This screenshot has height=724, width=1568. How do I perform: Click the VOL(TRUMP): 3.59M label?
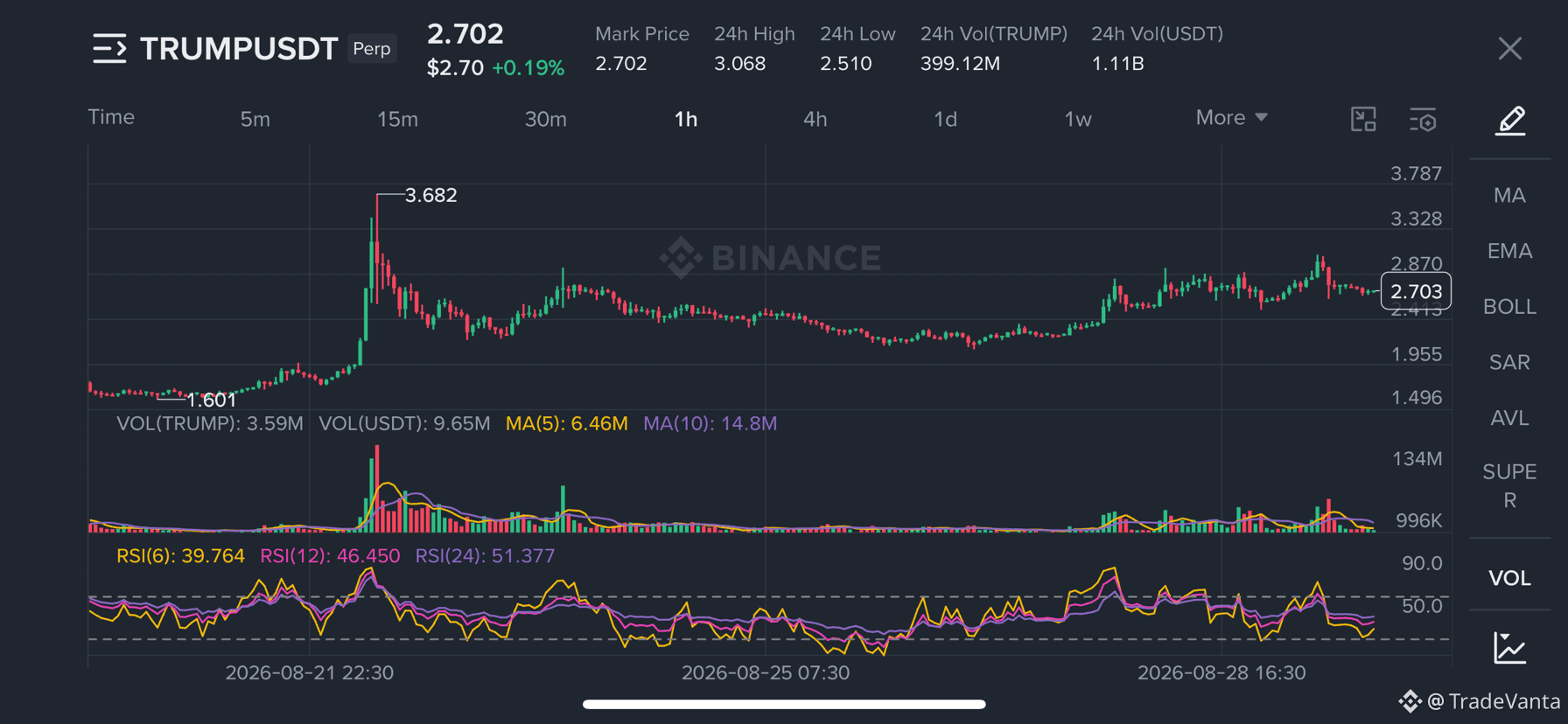210,423
